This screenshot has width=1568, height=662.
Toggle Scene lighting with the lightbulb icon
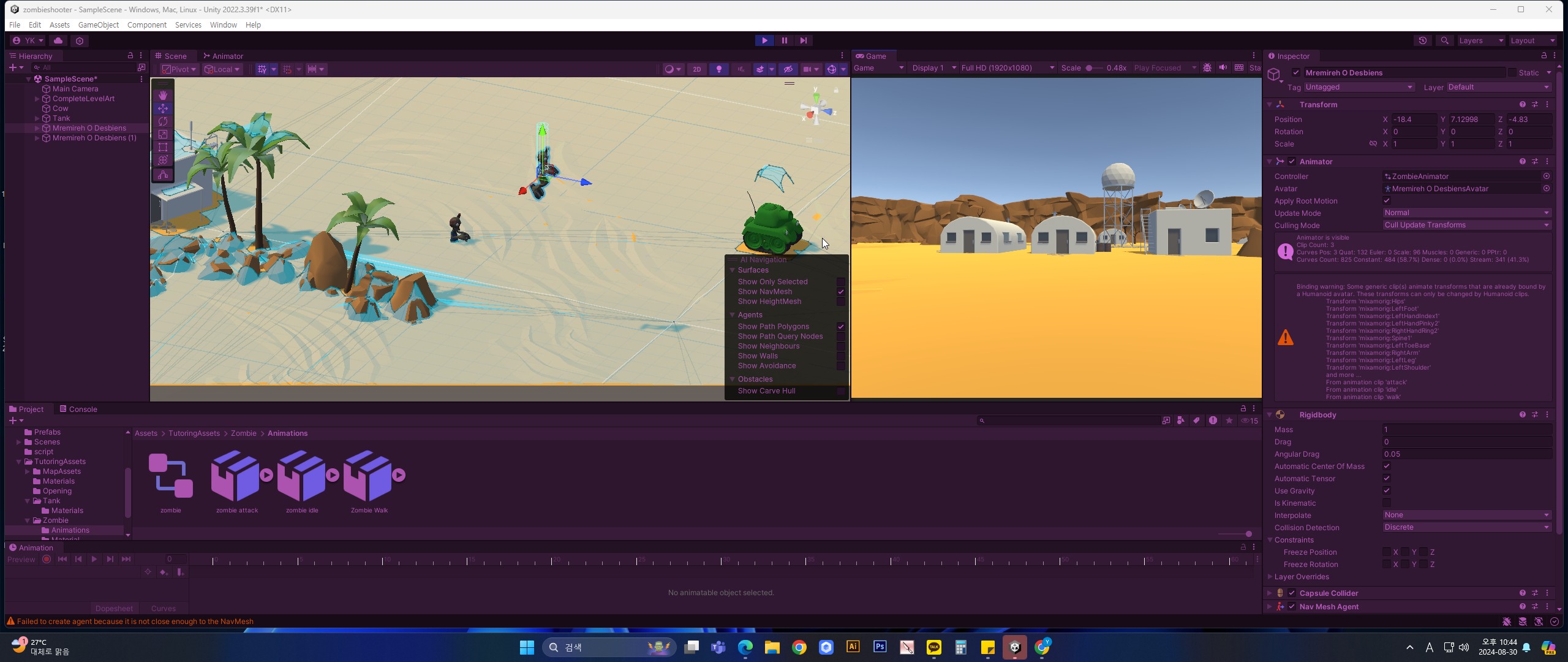(719, 69)
